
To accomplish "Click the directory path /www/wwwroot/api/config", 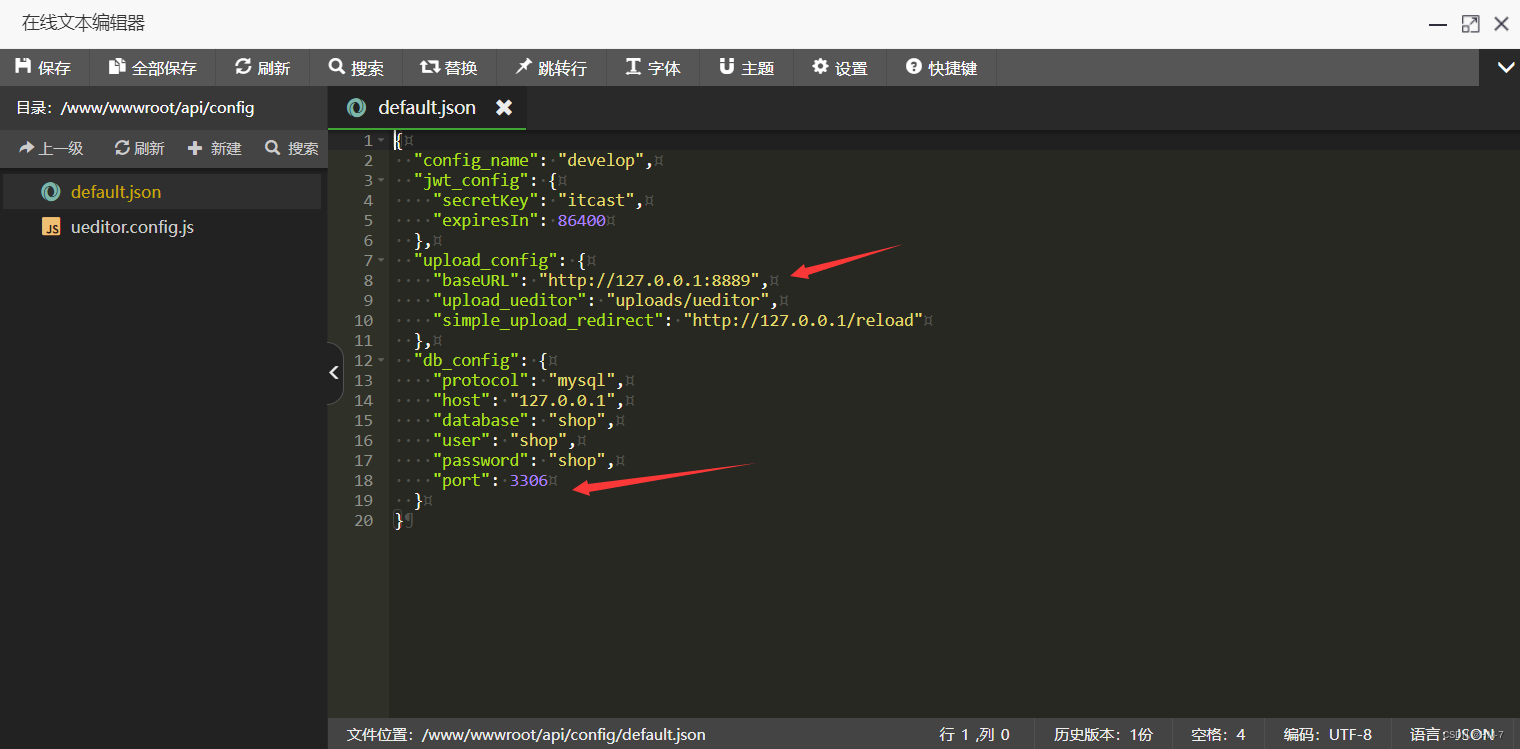I will [x=157, y=107].
